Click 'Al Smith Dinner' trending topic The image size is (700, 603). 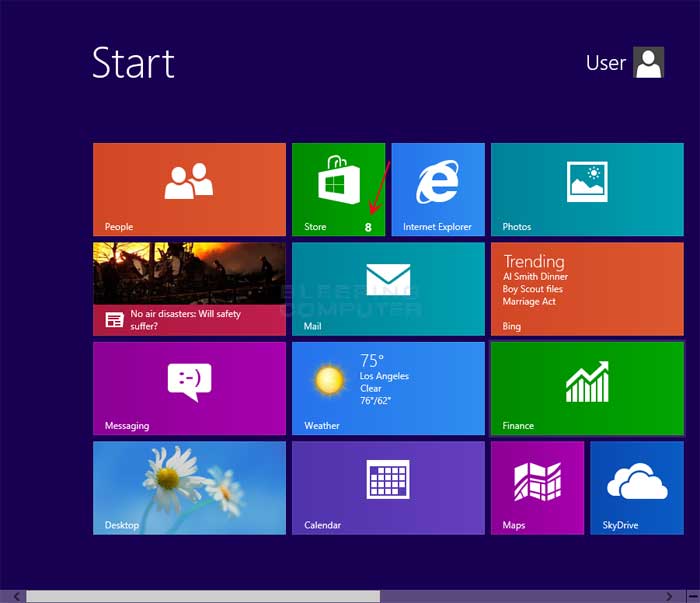pyautogui.click(x=535, y=277)
